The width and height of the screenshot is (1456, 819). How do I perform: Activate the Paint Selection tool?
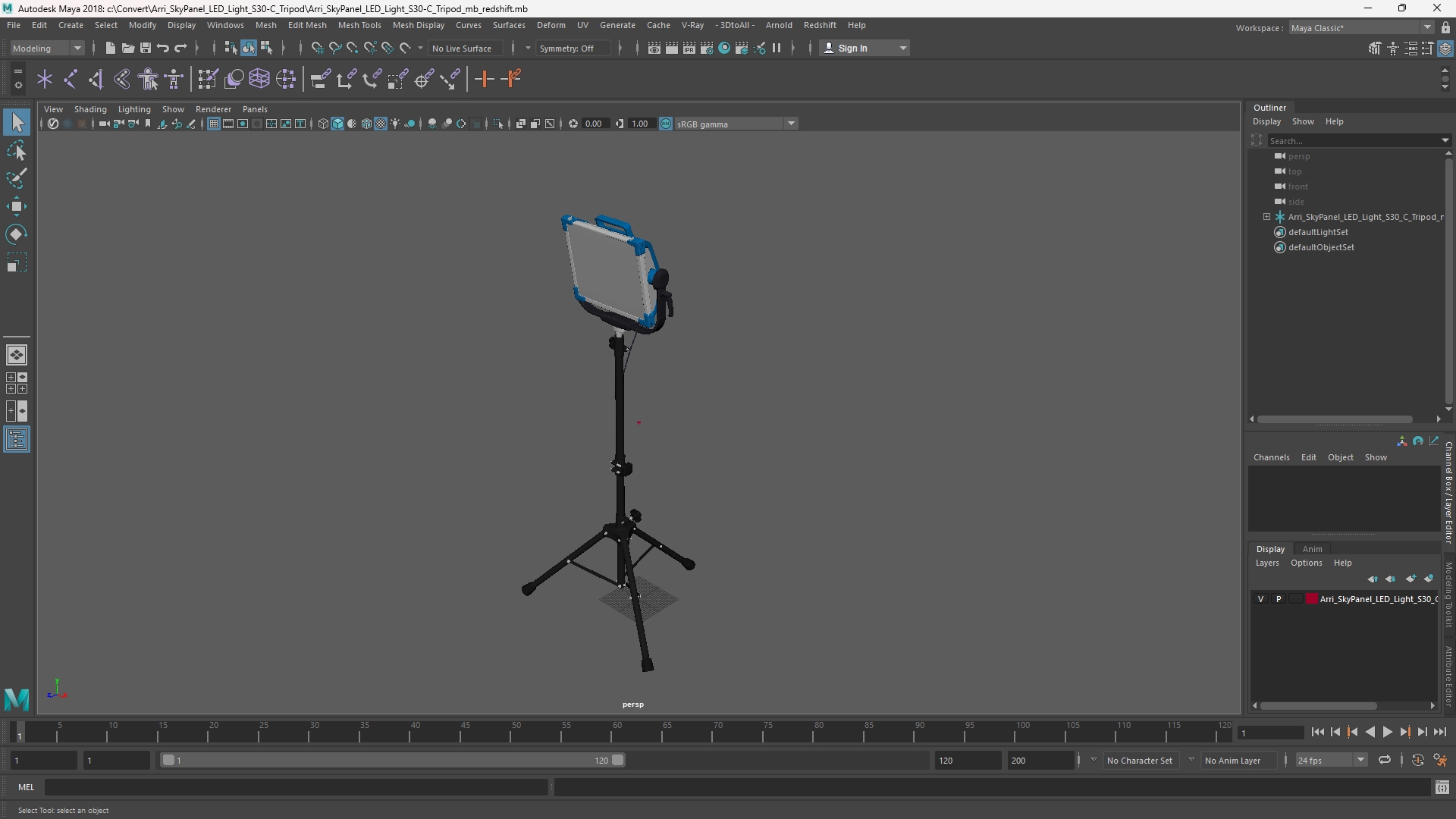pyautogui.click(x=17, y=179)
